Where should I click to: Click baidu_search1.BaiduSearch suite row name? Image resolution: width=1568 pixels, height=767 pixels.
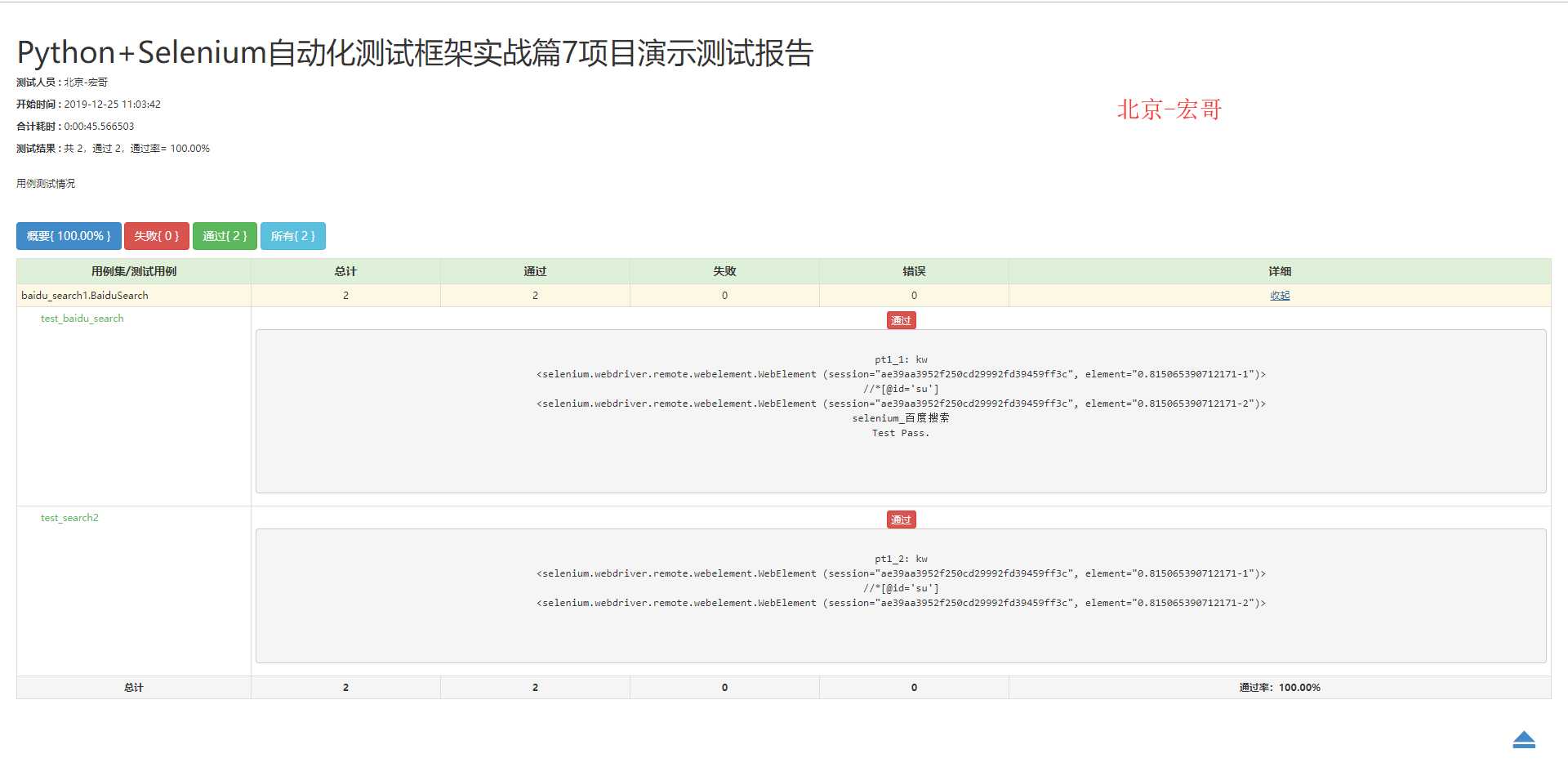(85, 296)
